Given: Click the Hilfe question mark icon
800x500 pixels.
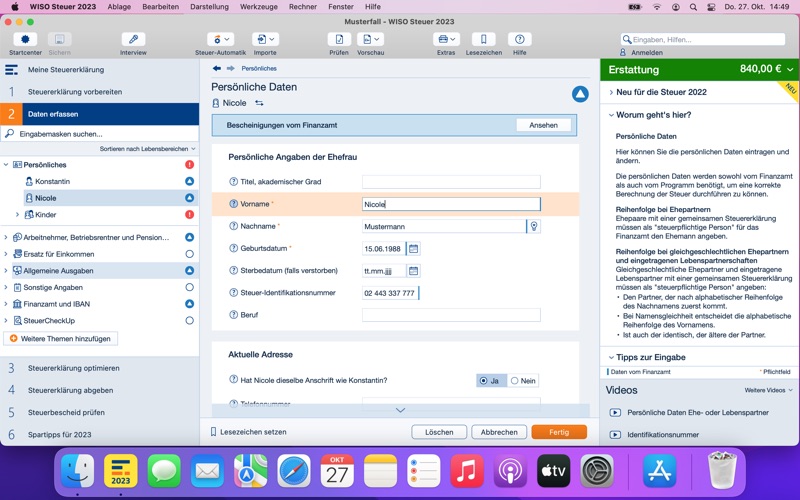Looking at the screenshot, I should click(519, 39).
